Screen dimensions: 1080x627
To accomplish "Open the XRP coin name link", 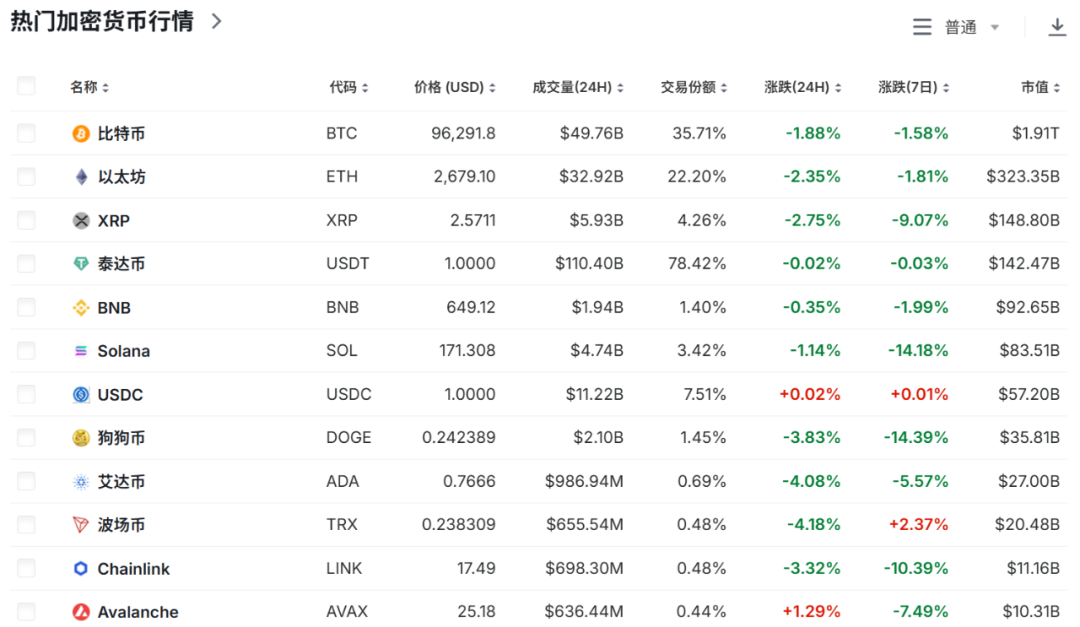I will (x=114, y=221).
